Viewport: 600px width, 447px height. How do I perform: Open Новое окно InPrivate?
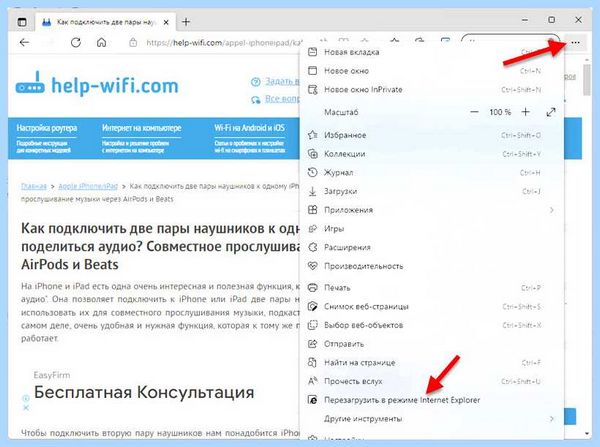pyautogui.click(x=432, y=90)
